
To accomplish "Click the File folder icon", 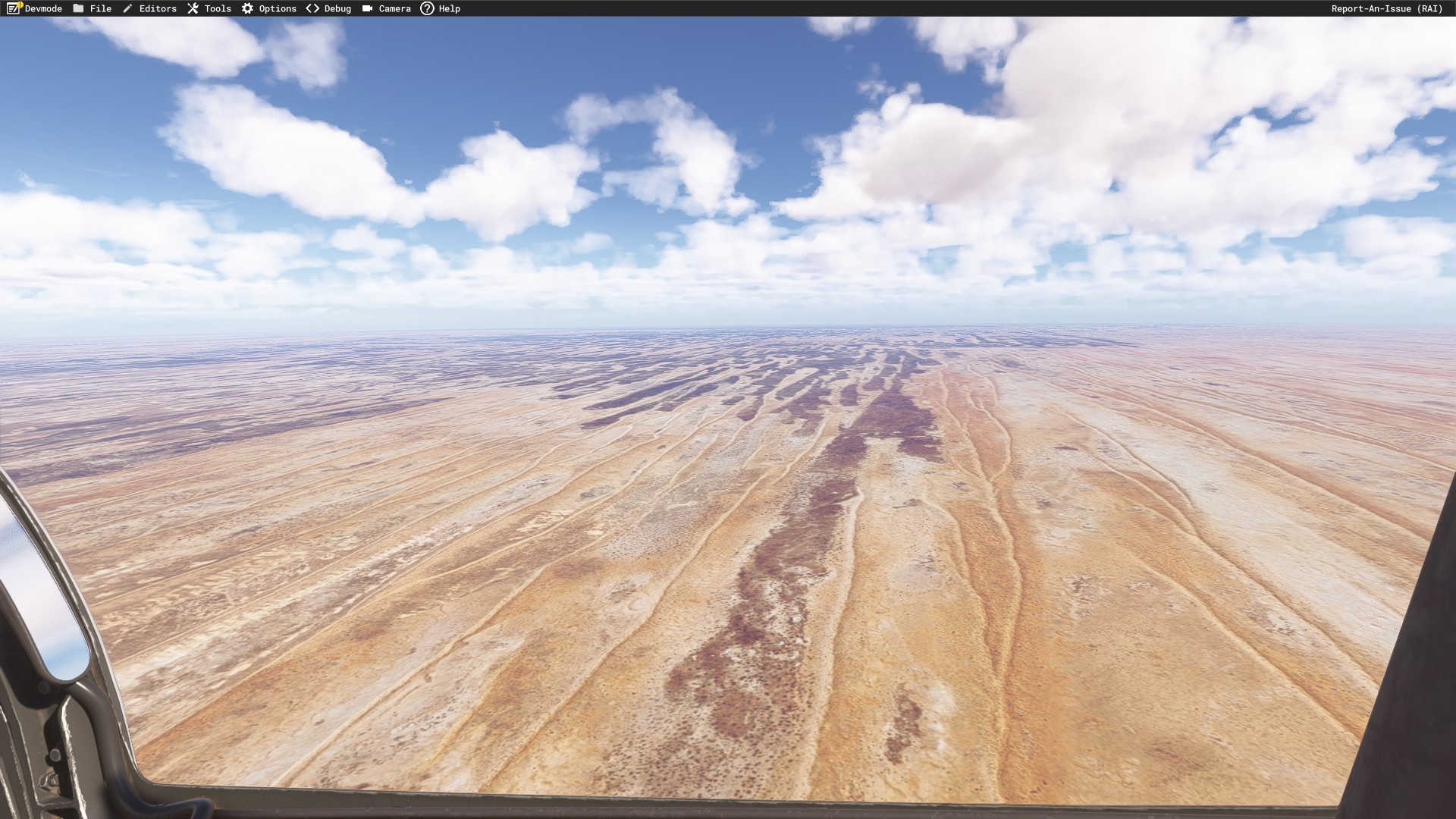I will (78, 8).
